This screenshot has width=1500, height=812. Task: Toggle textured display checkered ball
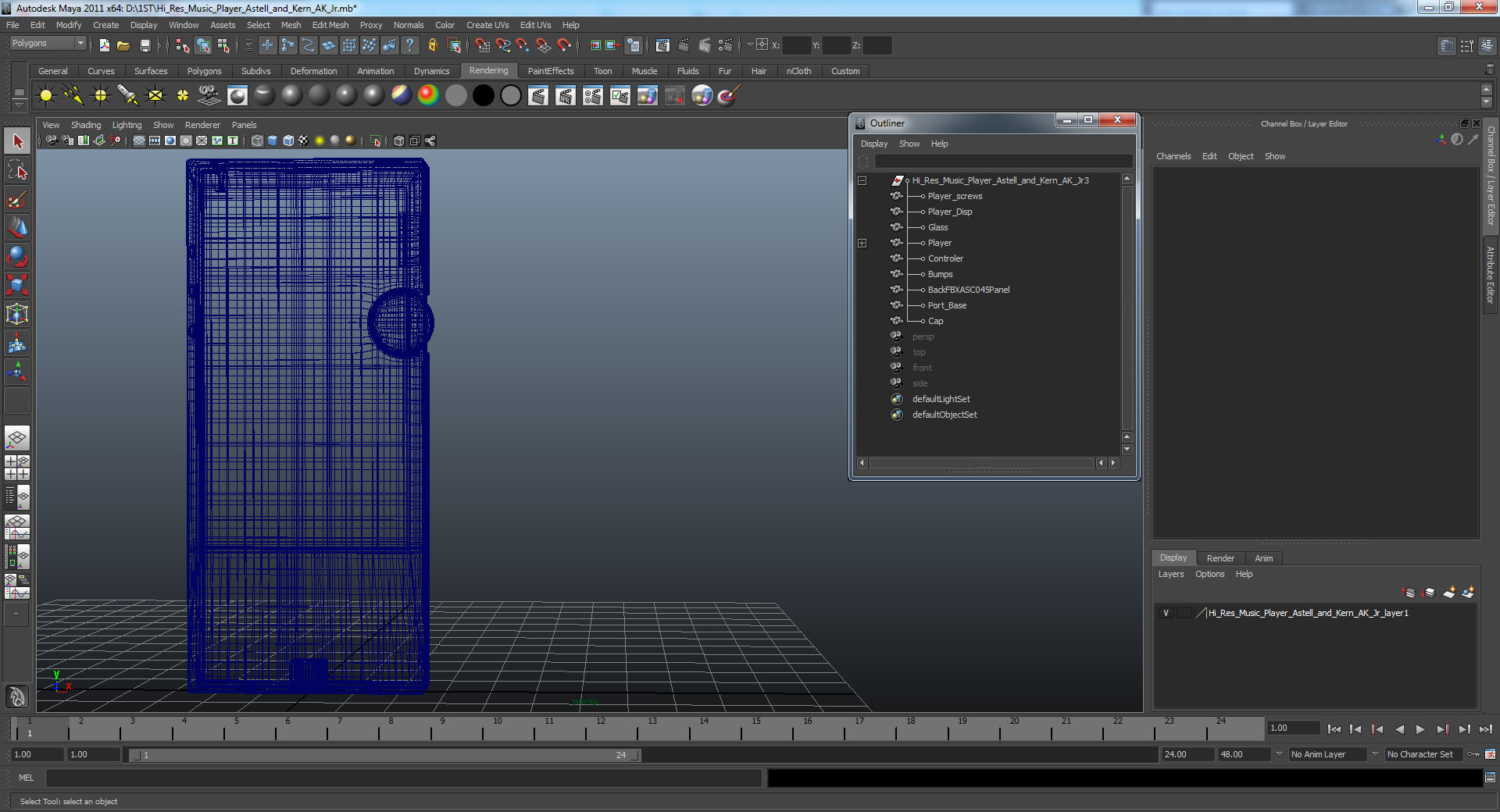pyautogui.click(x=304, y=141)
